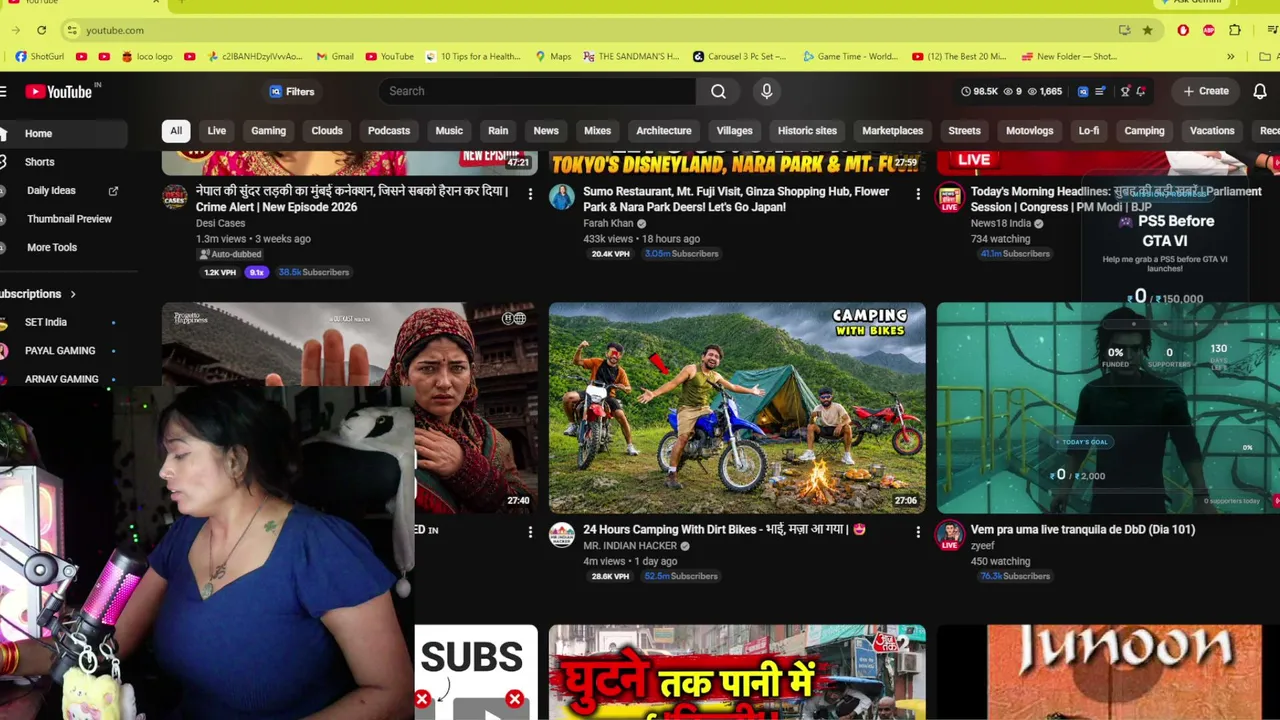1280x720 pixels.
Task: Filter the feed by News
Action: pos(546,131)
